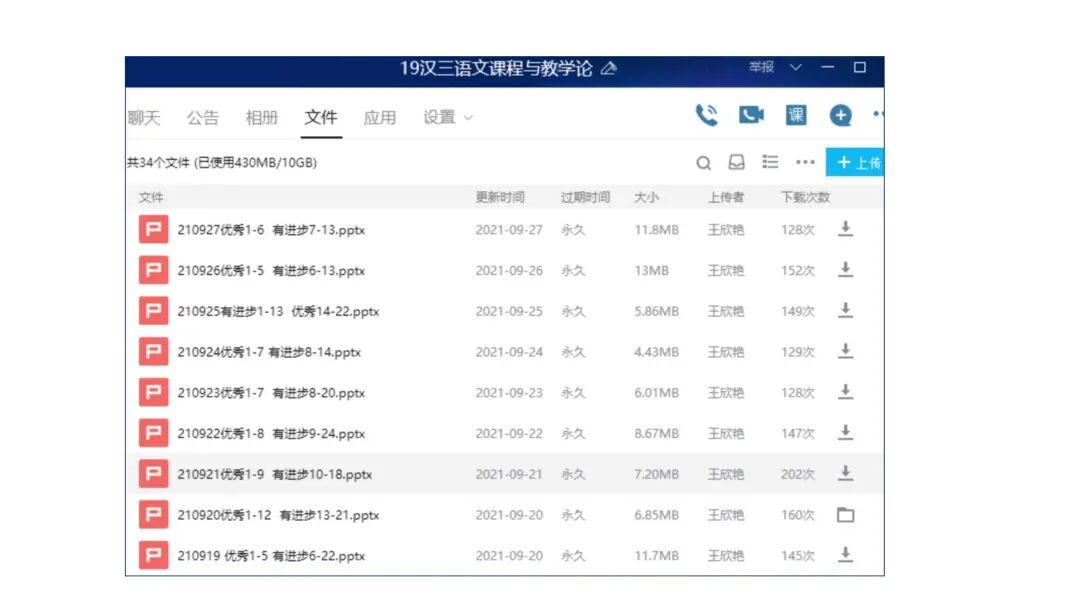Click the folder icon on the 210920 row
The width and height of the screenshot is (1080, 608).
coord(846,514)
